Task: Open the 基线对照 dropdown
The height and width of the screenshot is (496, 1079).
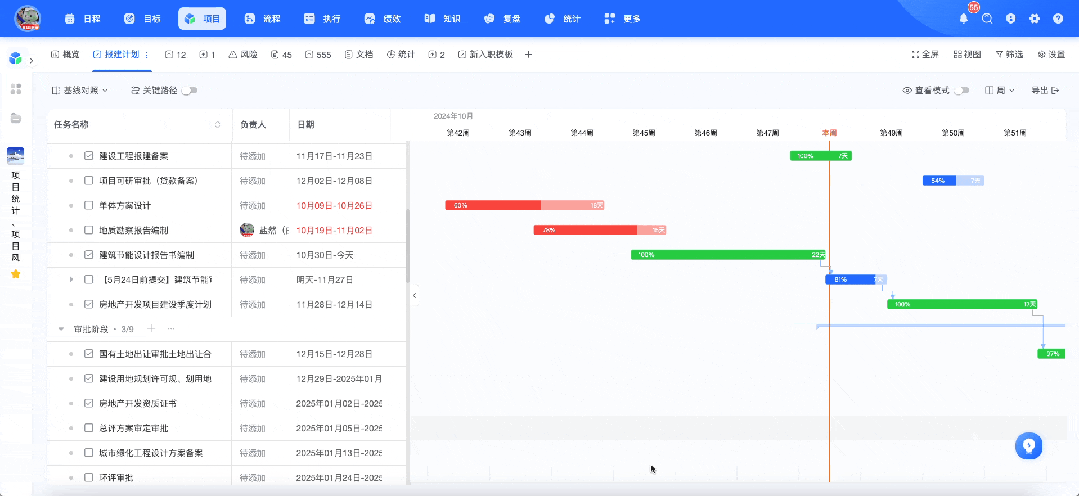Action: click(x=80, y=90)
